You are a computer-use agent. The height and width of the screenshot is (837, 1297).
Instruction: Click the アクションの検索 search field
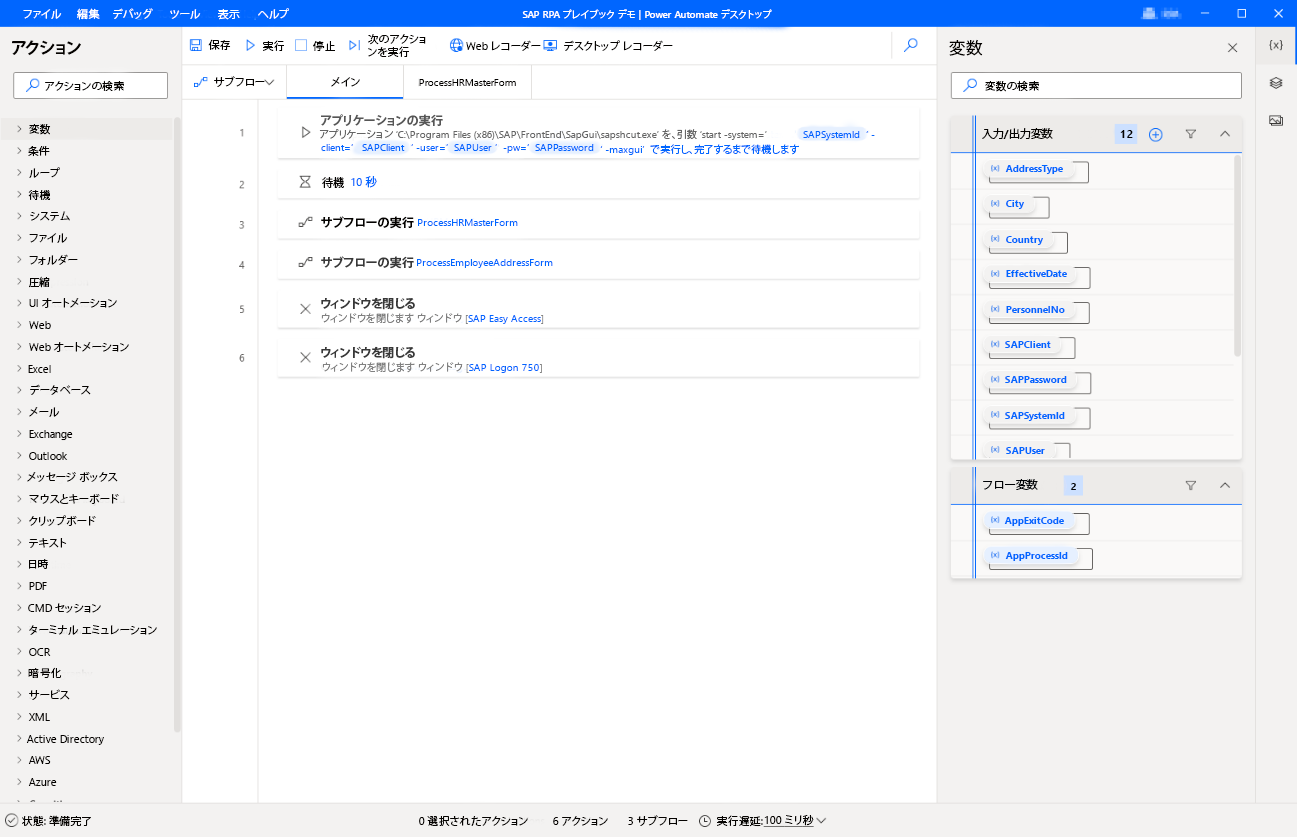tap(90, 85)
